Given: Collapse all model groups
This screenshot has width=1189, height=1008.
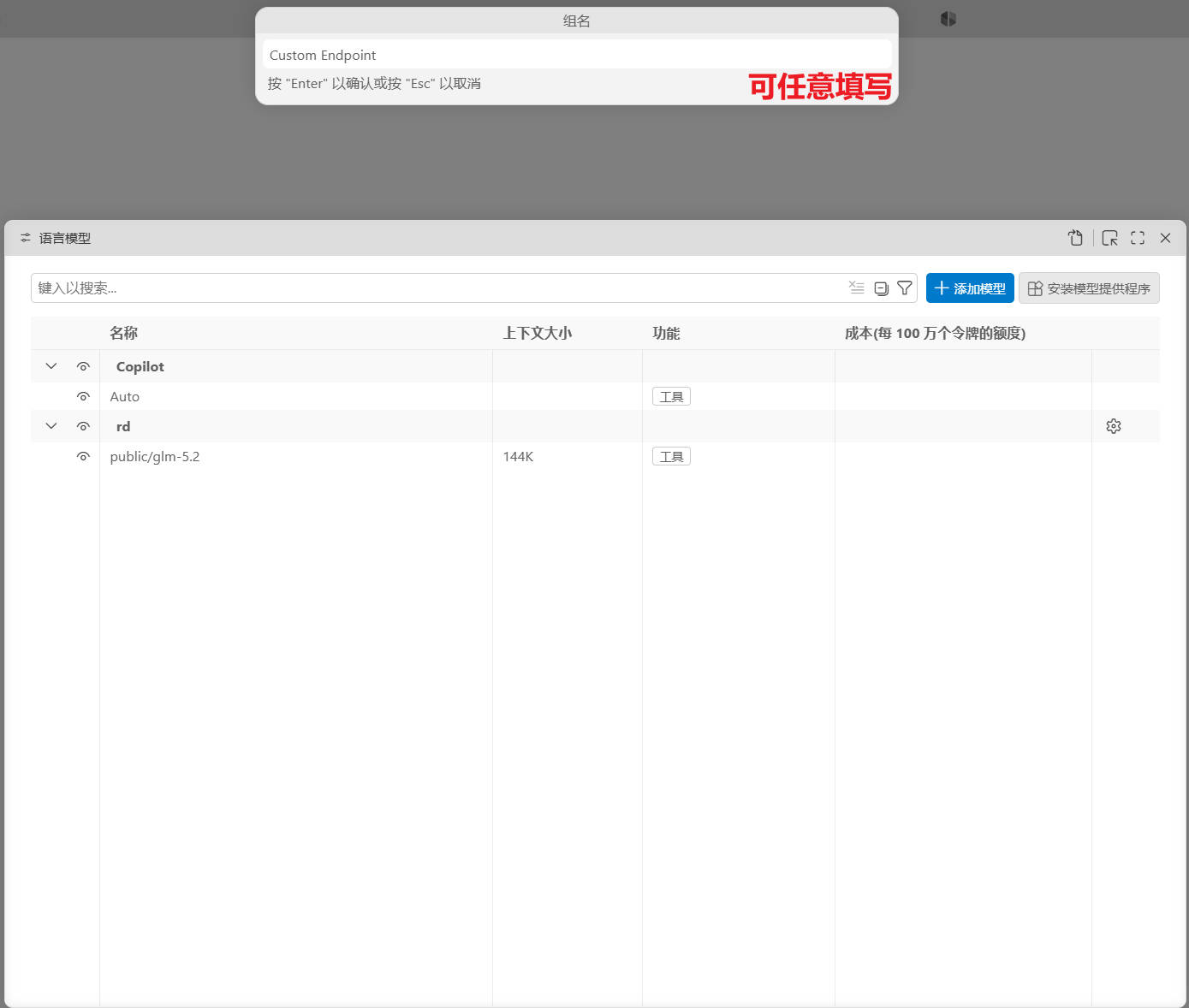Looking at the screenshot, I should click(881, 288).
